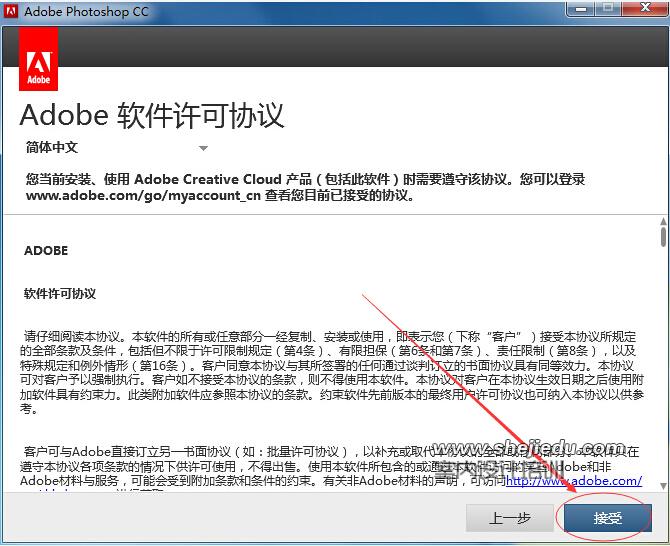Click the heading 'Adobe 软件许可协议'
Viewport: 670px width, 546px height.
[x=152, y=115]
